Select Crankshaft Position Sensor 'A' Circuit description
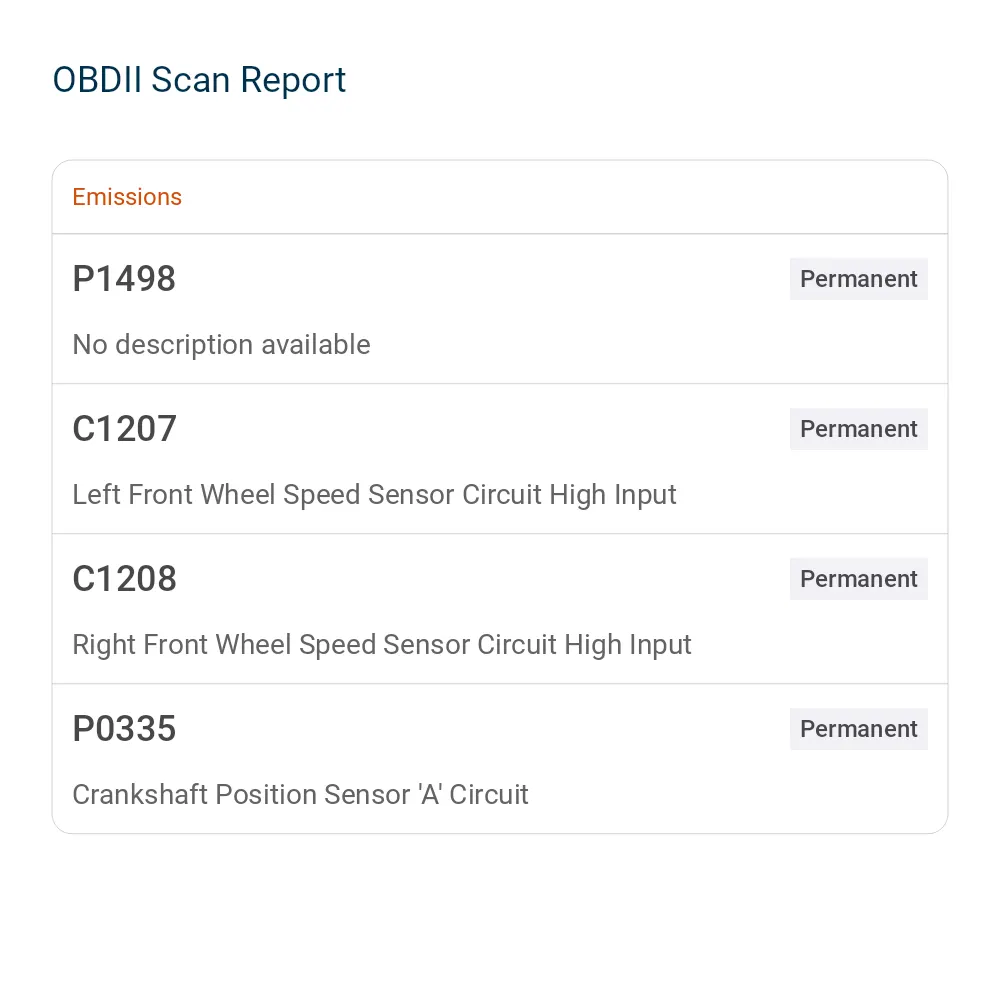This screenshot has width=1000, height=1000. click(300, 795)
